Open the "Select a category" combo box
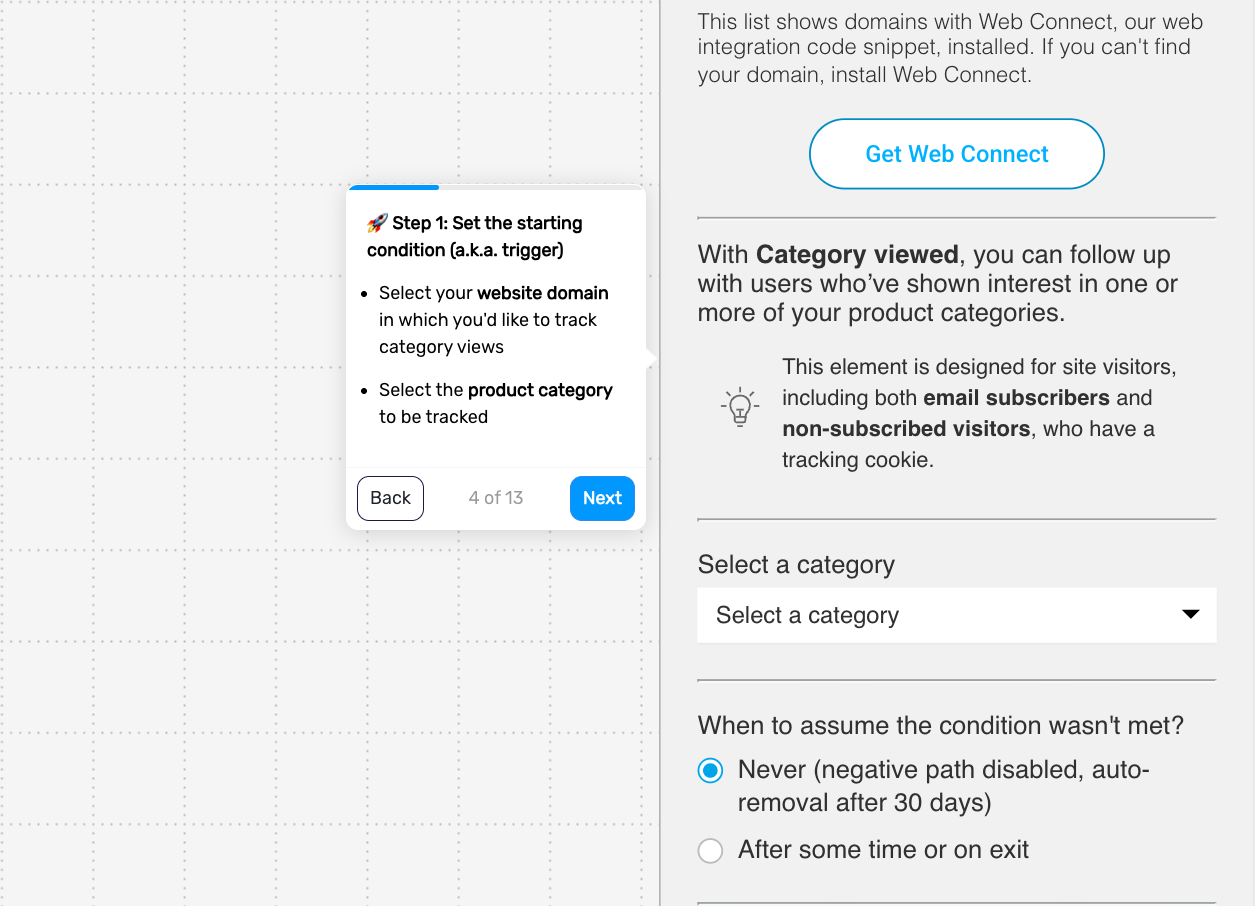This screenshot has height=906, width=1255. click(957, 615)
